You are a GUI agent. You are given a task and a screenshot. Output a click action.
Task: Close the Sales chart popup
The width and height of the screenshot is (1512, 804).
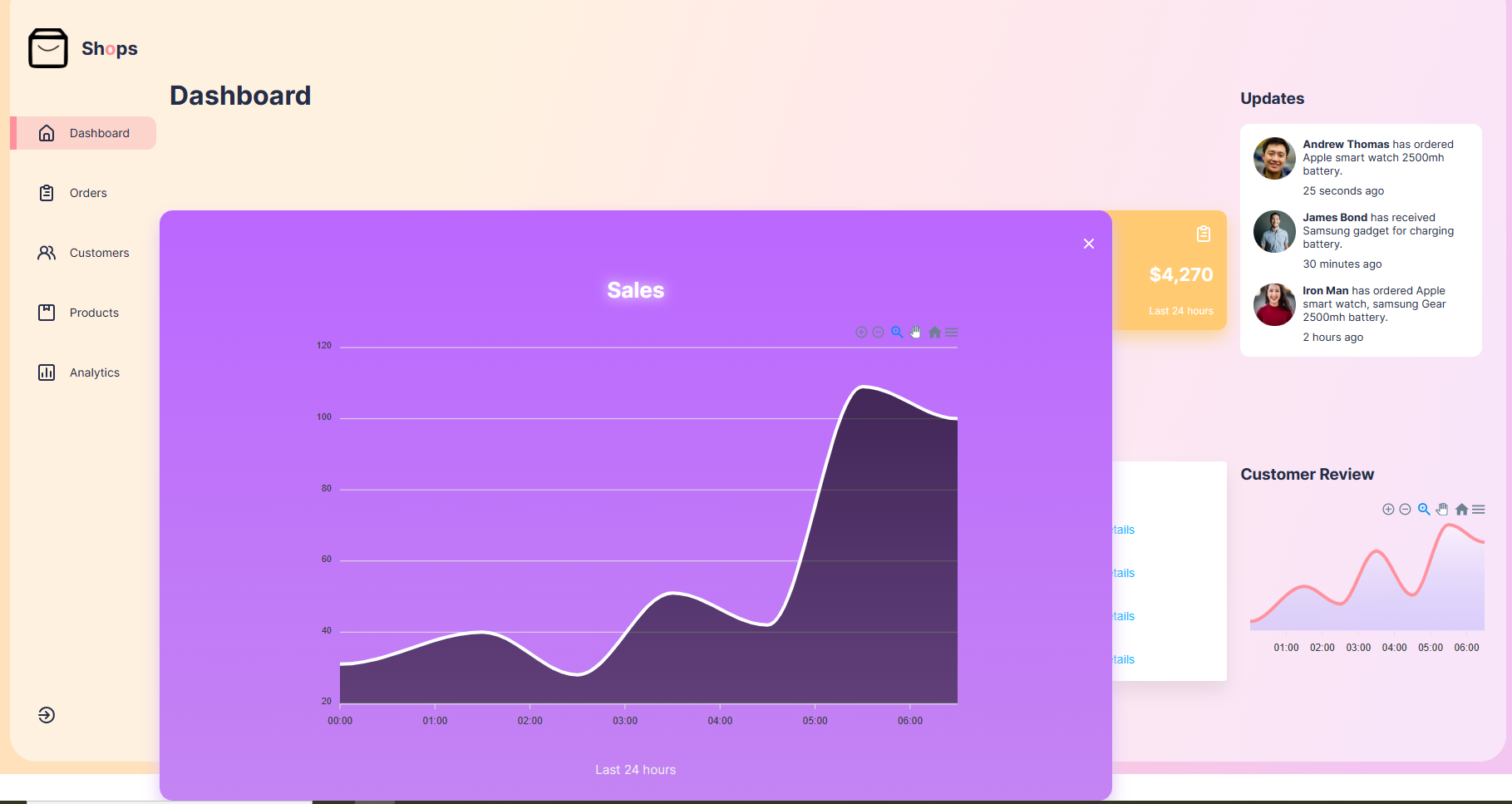coord(1089,244)
